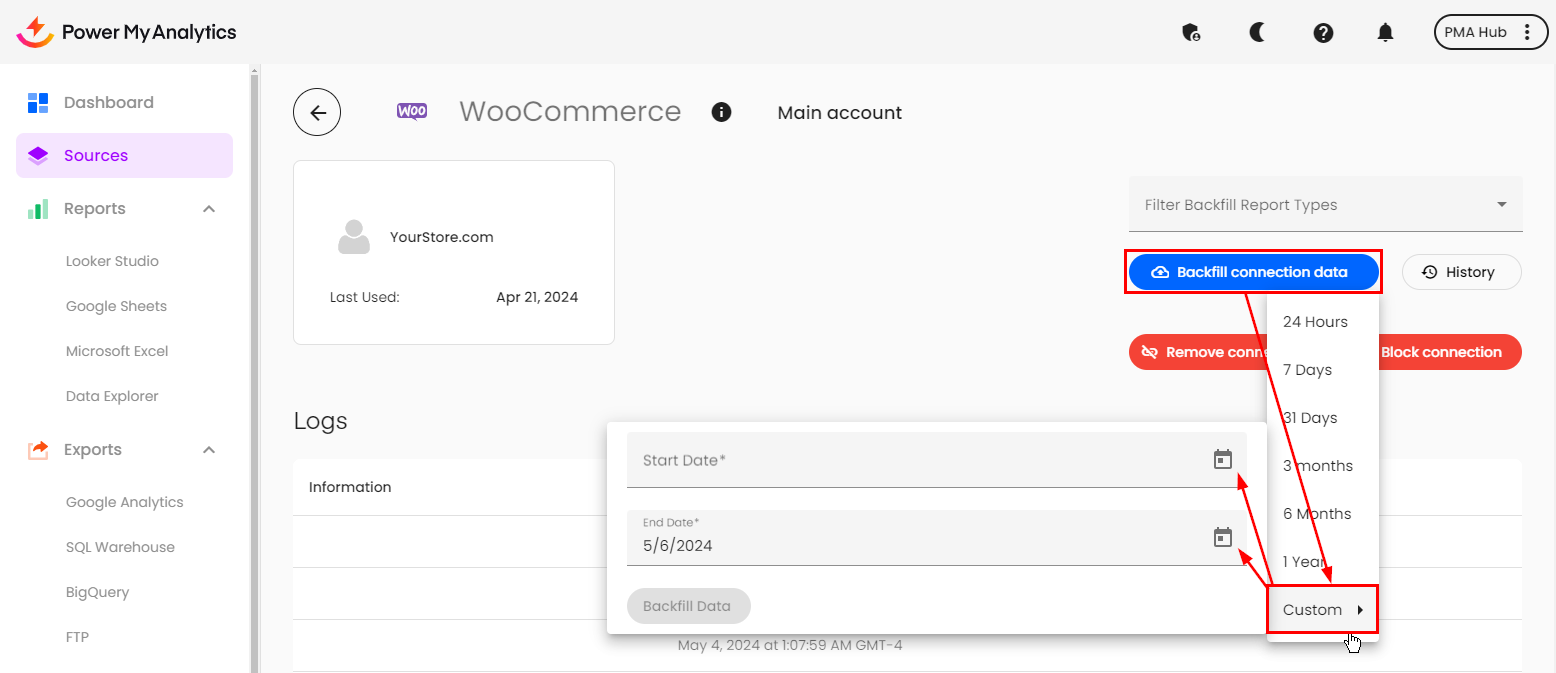
Task: Click the back arrow button
Action: tap(317, 113)
